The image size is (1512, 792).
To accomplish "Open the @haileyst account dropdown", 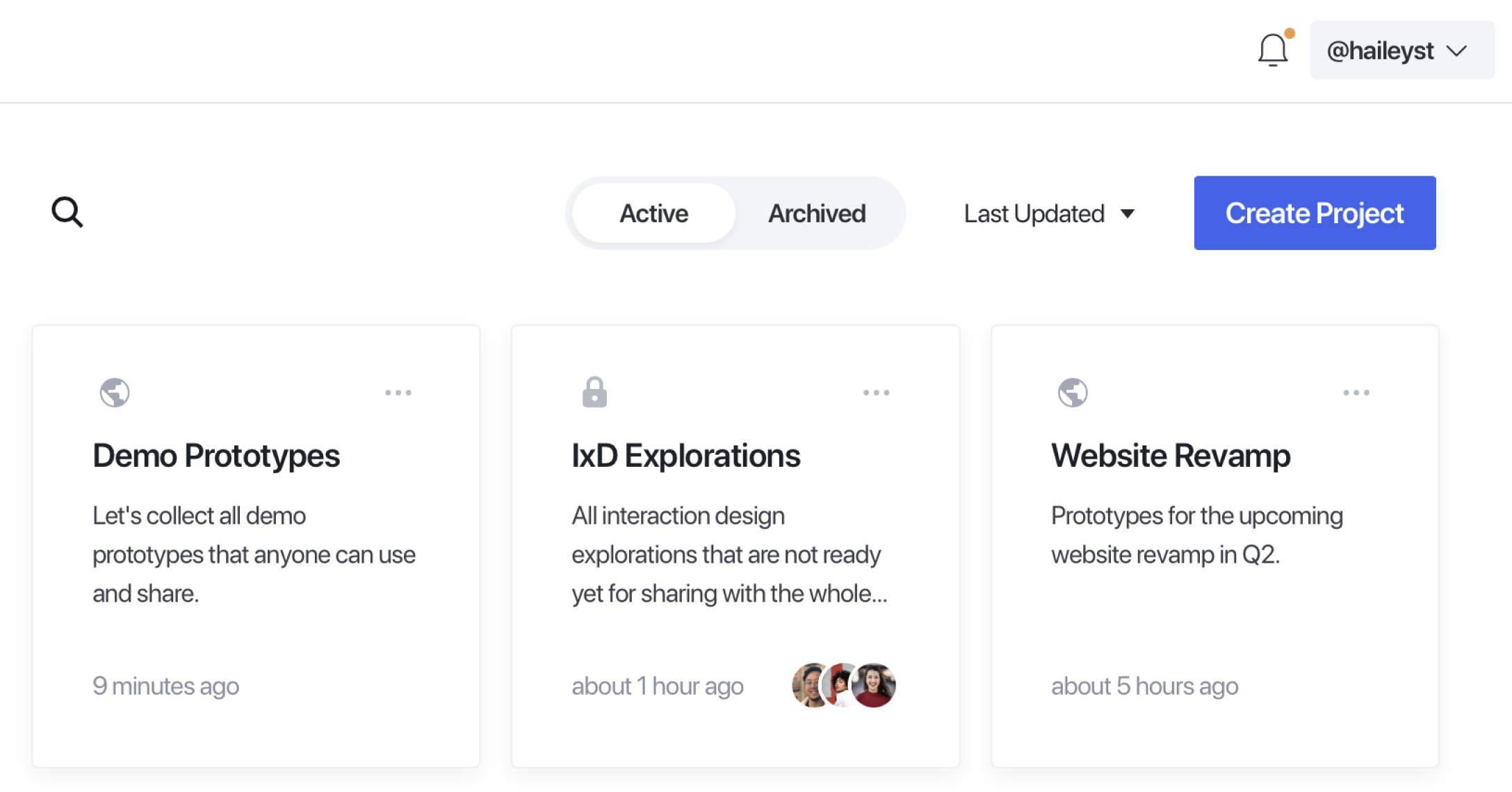I will click(1402, 50).
